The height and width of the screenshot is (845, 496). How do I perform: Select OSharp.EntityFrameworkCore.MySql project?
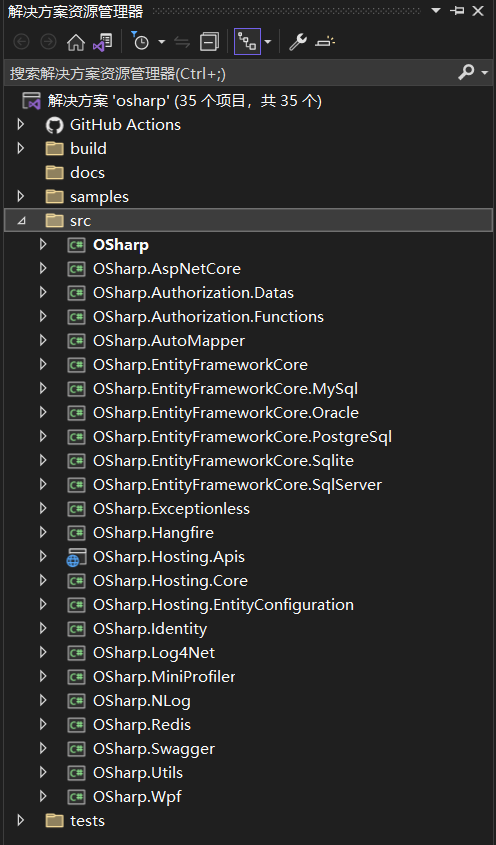(225, 389)
